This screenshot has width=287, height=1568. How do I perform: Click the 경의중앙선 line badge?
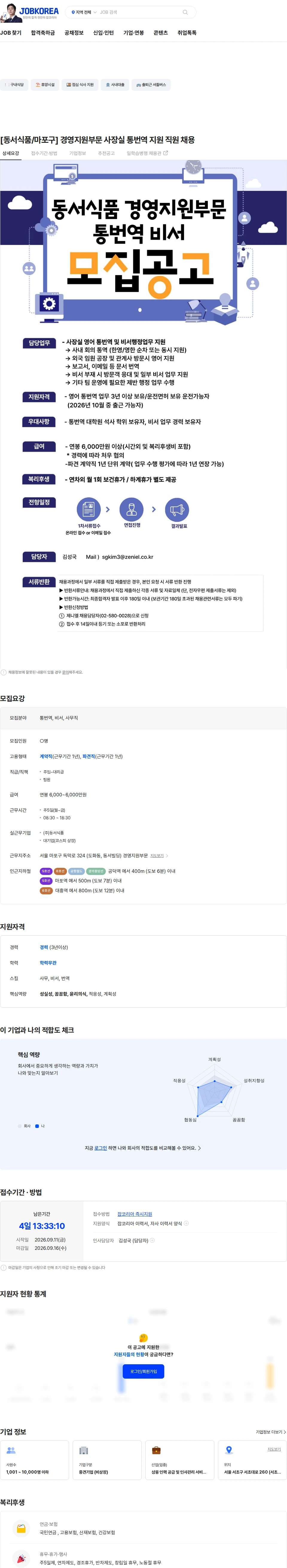96,871
